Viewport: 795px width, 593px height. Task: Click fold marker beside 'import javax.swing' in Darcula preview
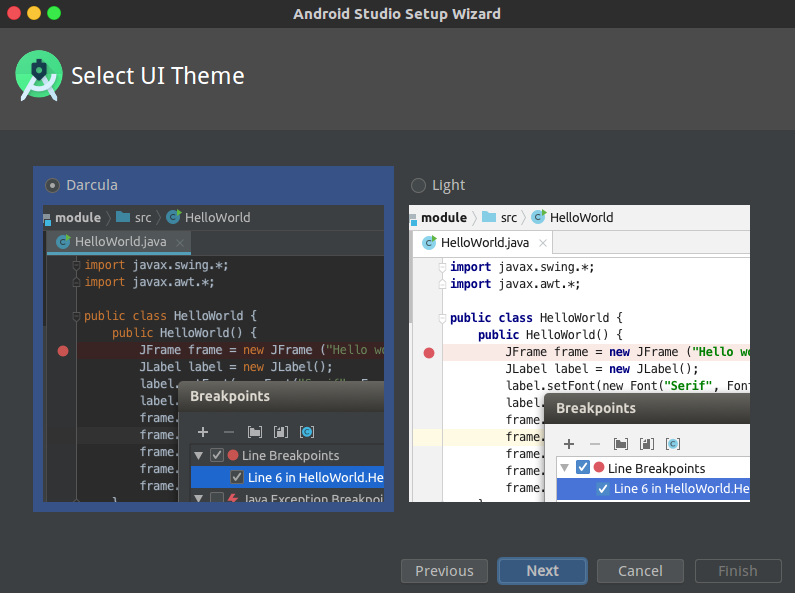[x=77, y=265]
